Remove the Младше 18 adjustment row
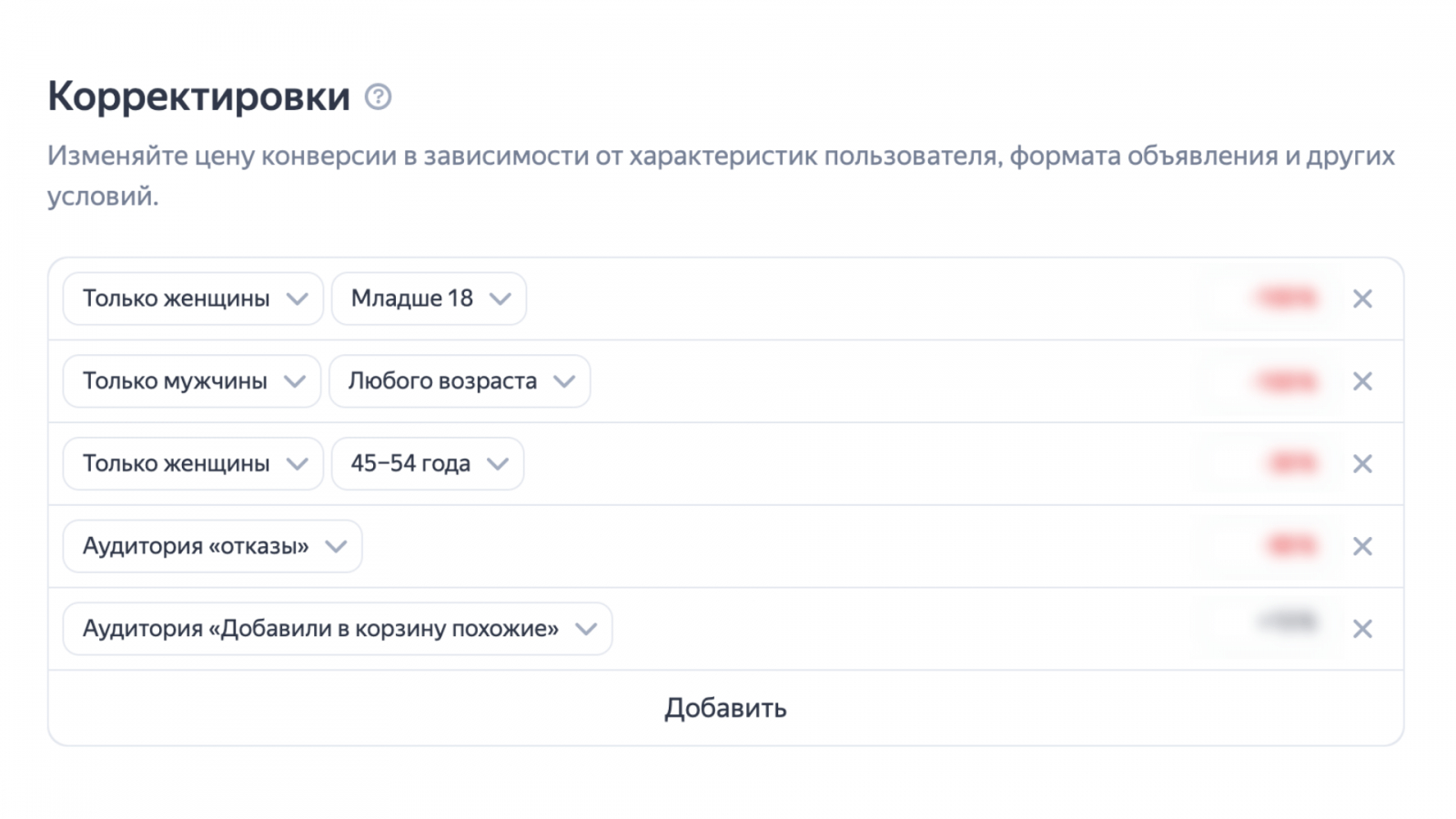This screenshot has height=819, width=1456. 1362,298
